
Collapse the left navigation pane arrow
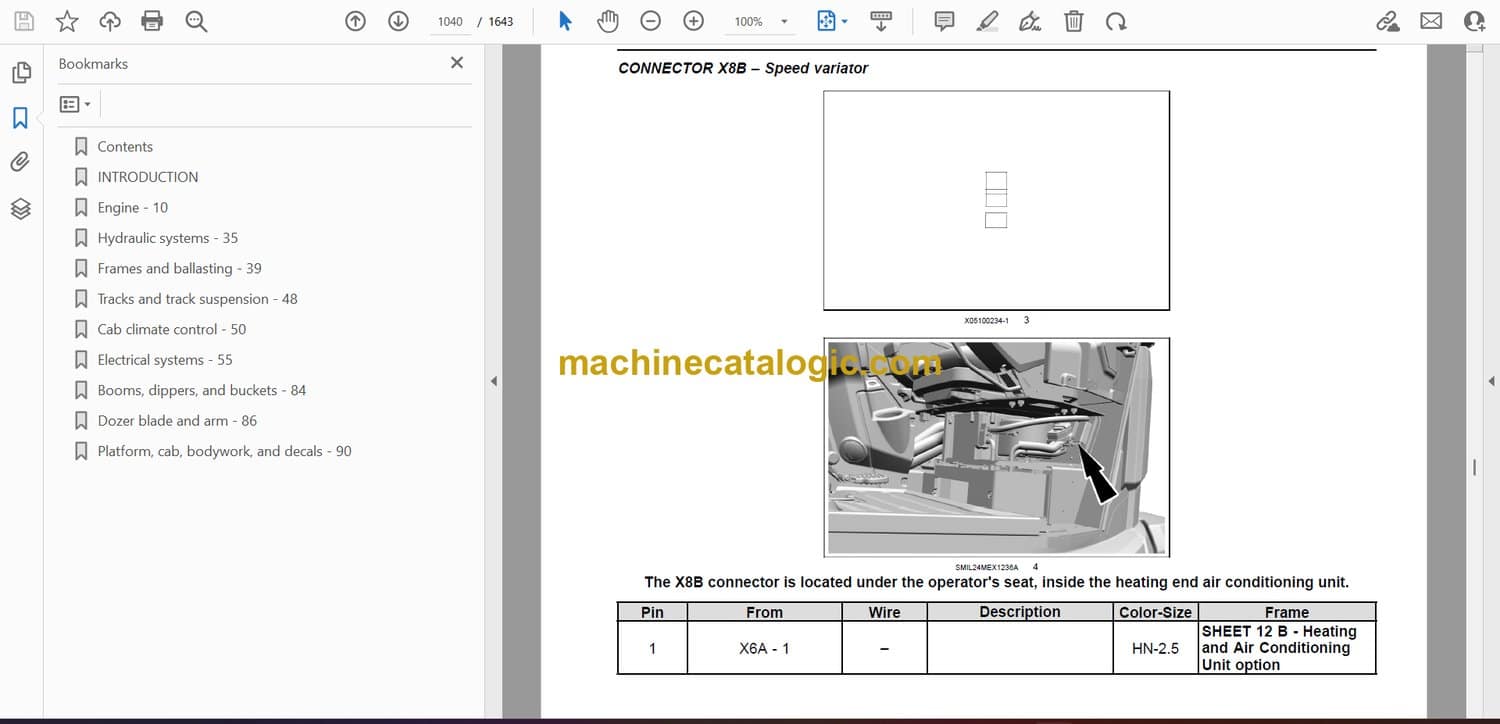493,381
